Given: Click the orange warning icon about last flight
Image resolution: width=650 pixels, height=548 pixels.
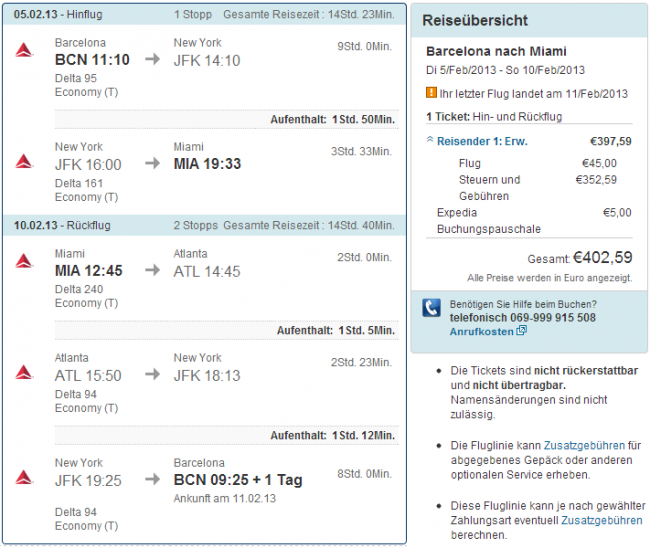Looking at the screenshot, I should [x=431, y=94].
